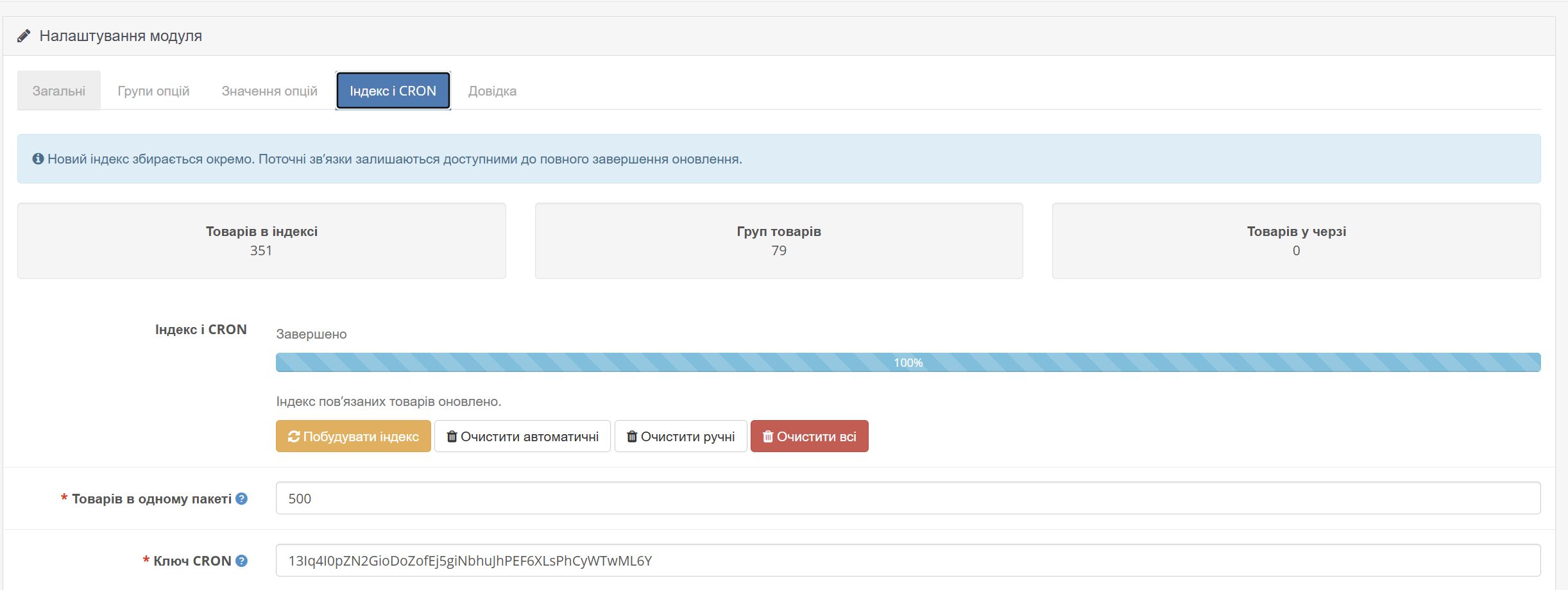1568x590 pixels.
Task: Click Побудувати індекс button
Action: point(354,437)
